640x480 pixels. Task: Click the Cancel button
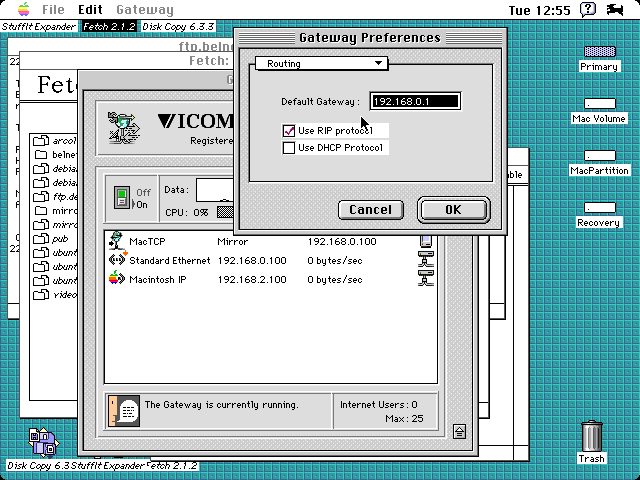pos(371,210)
